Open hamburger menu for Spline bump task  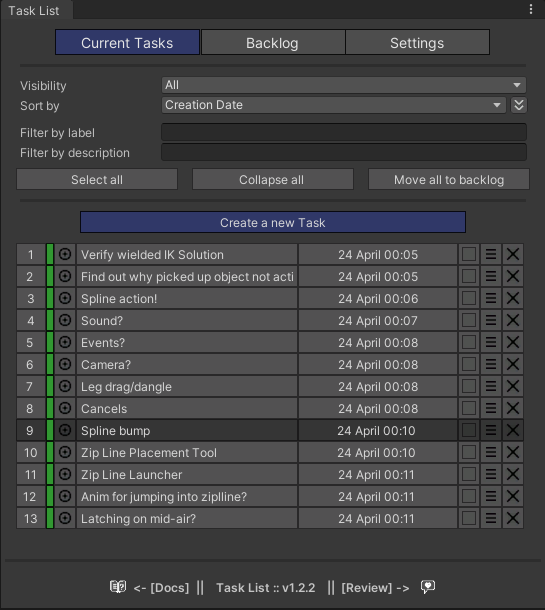click(491, 430)
